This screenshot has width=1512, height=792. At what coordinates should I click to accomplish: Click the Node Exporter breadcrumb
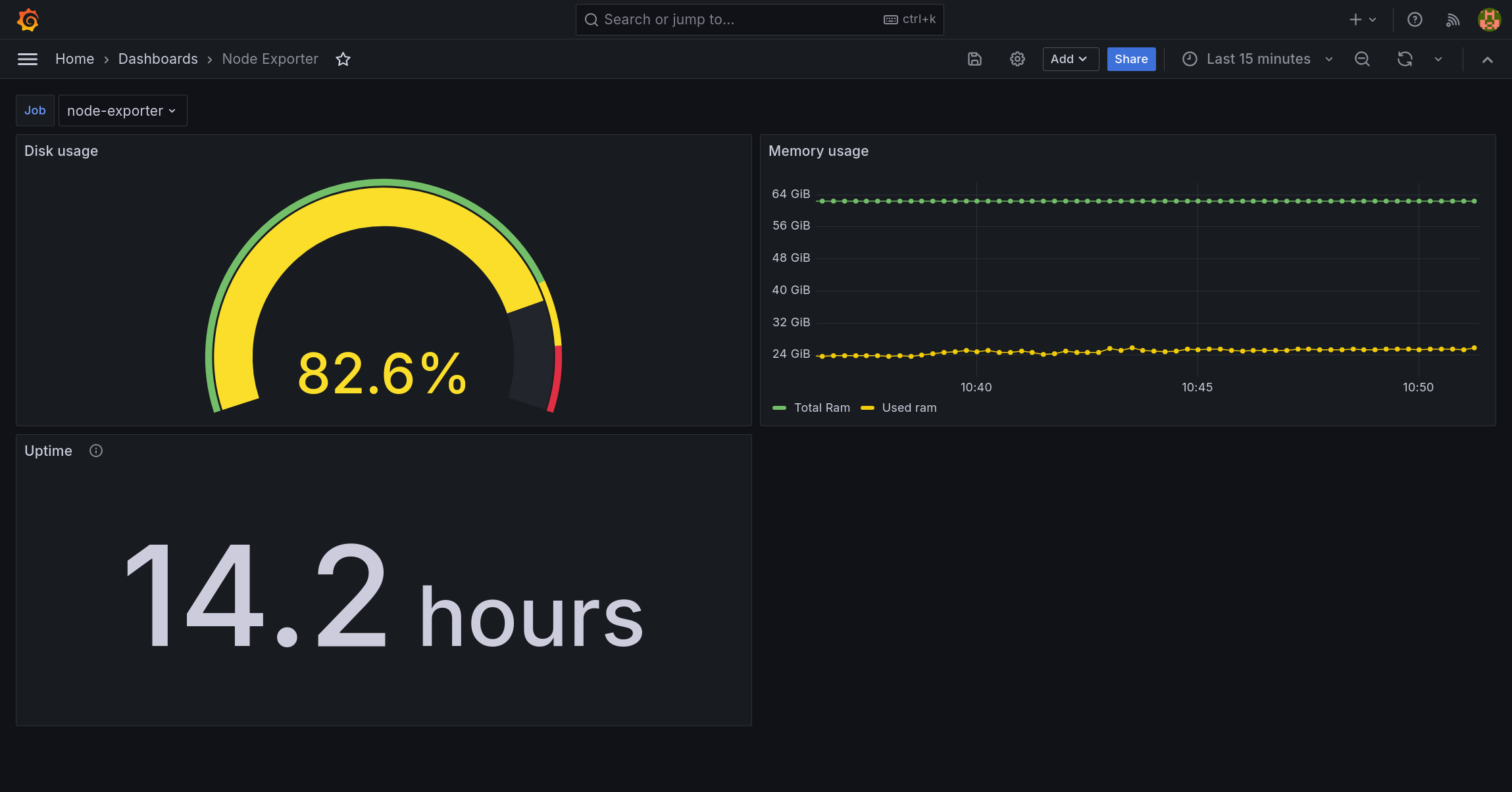pos(270,59)
